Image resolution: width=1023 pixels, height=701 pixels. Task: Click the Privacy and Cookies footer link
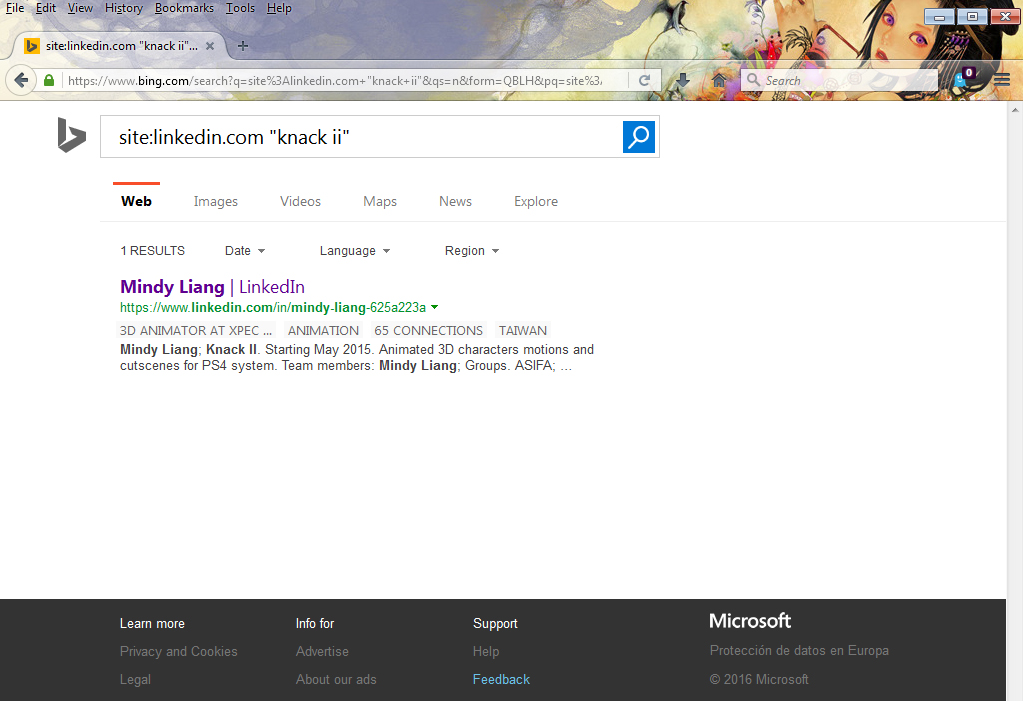click(178, 651)
